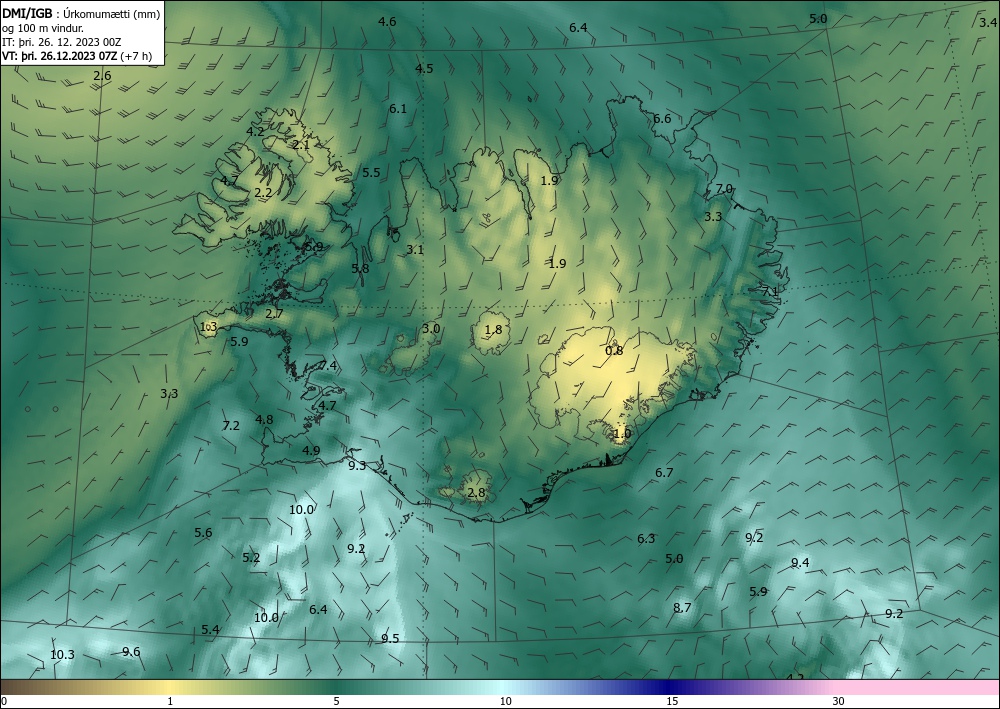Image resolution: width=1000 pixels, height=709 pixels.
Task: Click the value '1.3' on the map
Action: tap(209, 327)
